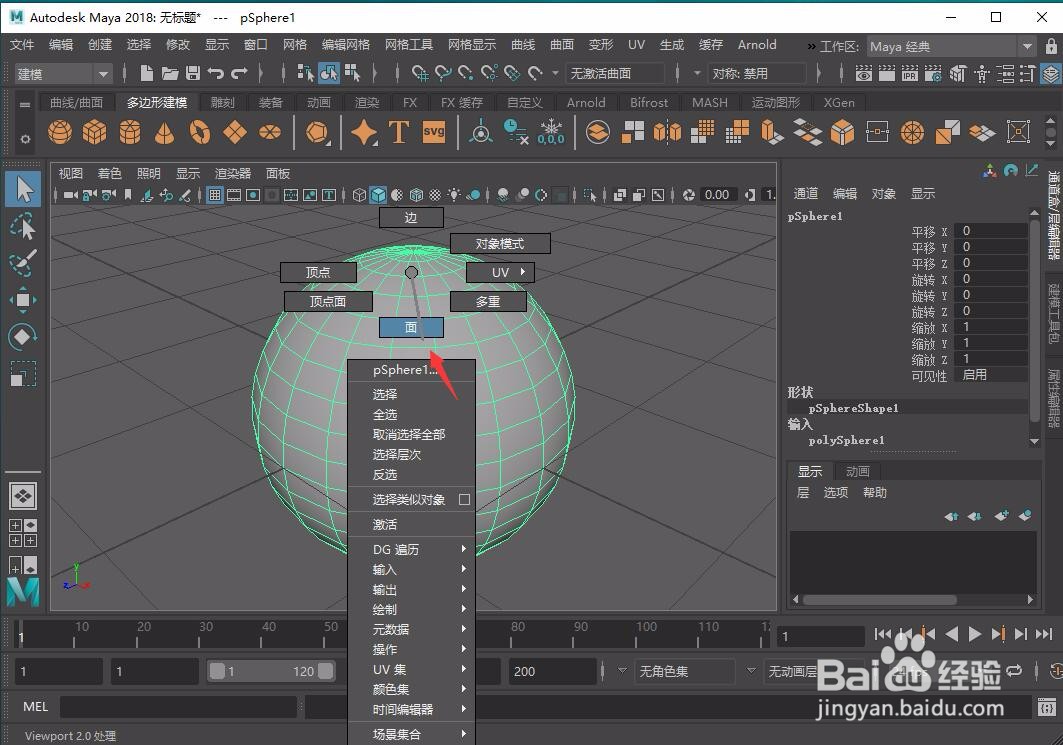This screenshot has height=745, width=1063.
Task: Expand the 元数据 submenu
Action: [411, 629]
